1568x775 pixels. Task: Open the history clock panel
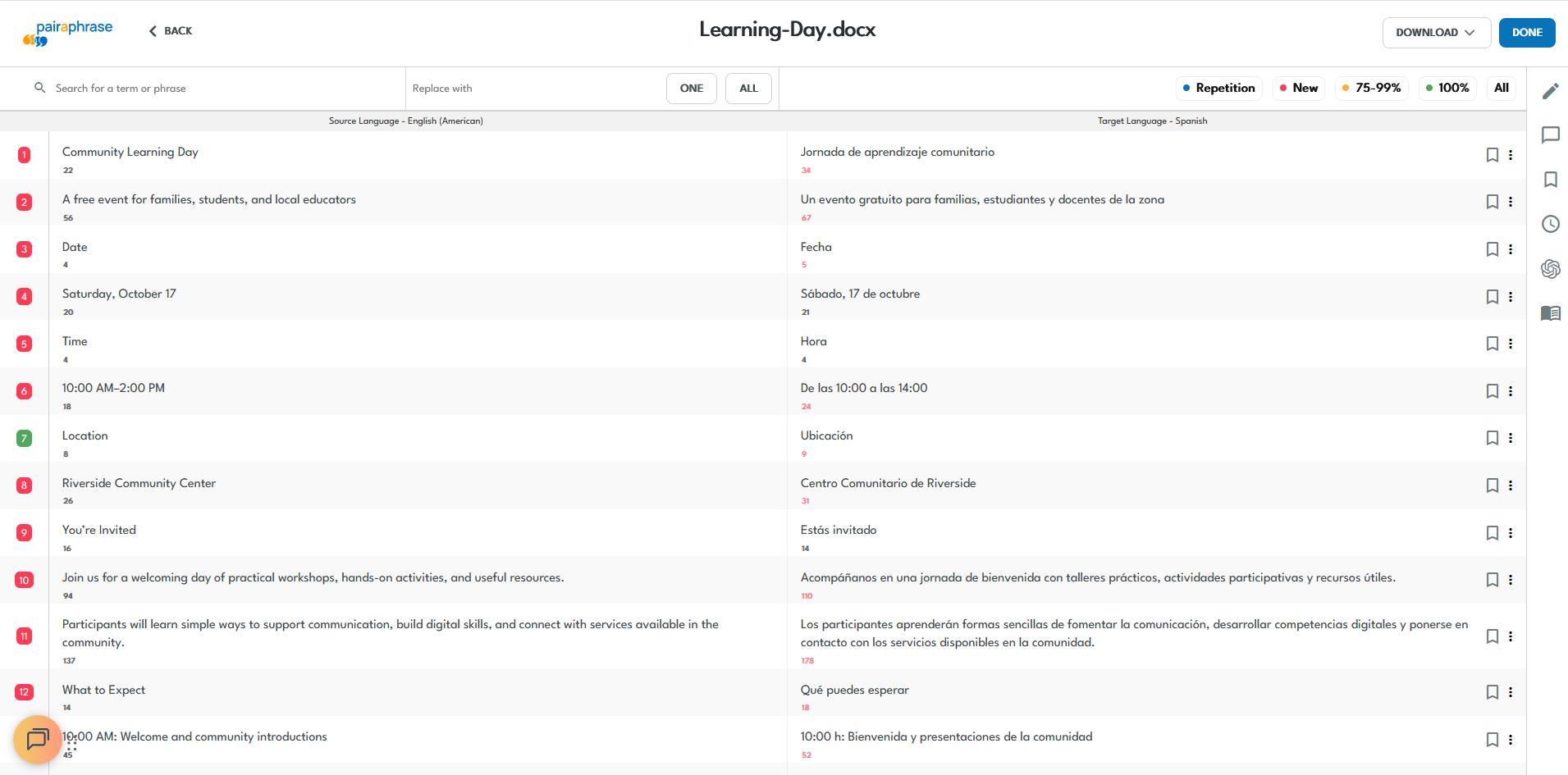tap(1550, 224)
